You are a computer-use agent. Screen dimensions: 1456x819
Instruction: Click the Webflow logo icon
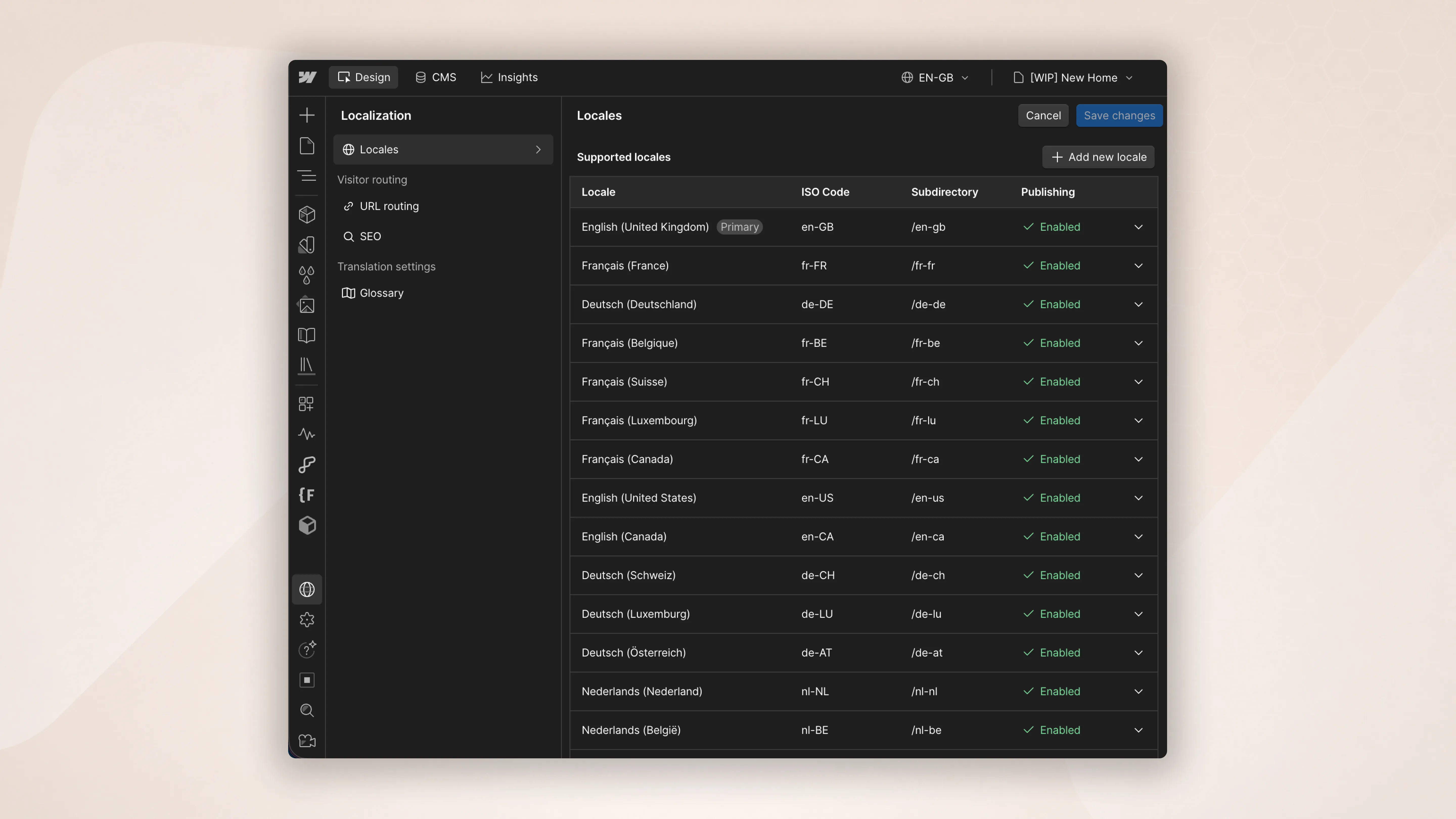tap(307, 77)
